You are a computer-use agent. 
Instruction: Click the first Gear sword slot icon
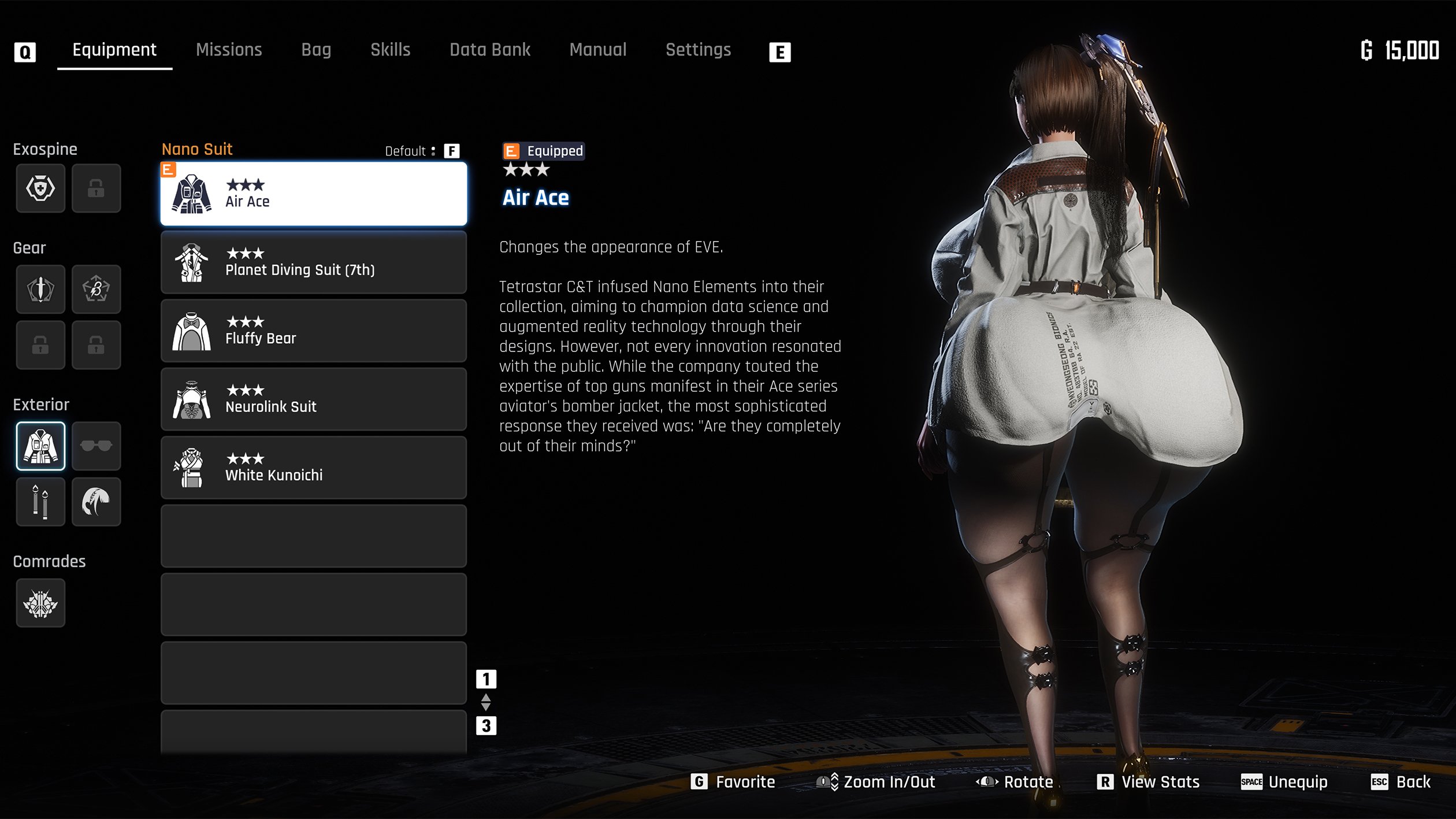(40, 289)
